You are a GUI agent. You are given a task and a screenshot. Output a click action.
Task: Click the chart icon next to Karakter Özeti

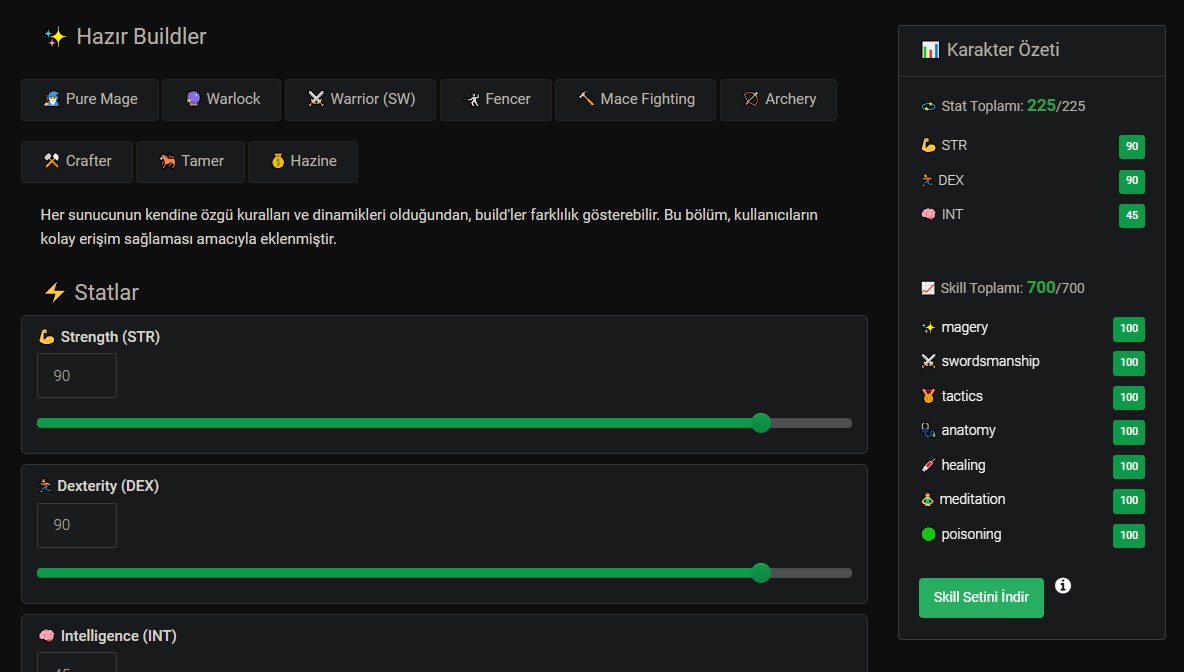click(930, 50)
